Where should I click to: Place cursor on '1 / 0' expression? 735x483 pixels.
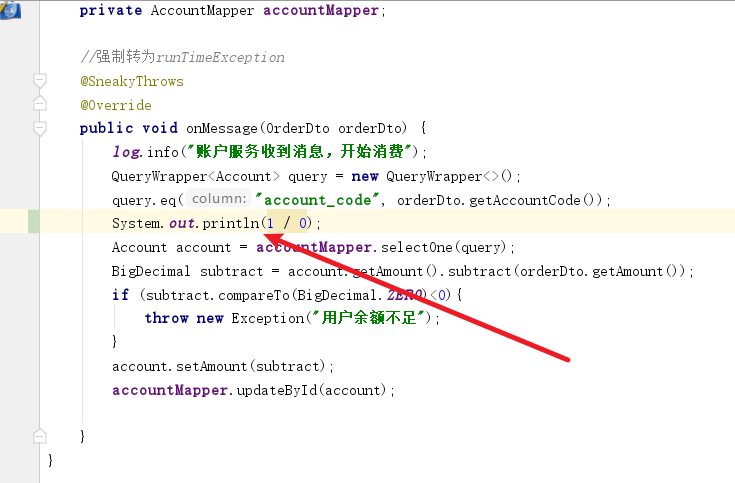click(287, 223)
